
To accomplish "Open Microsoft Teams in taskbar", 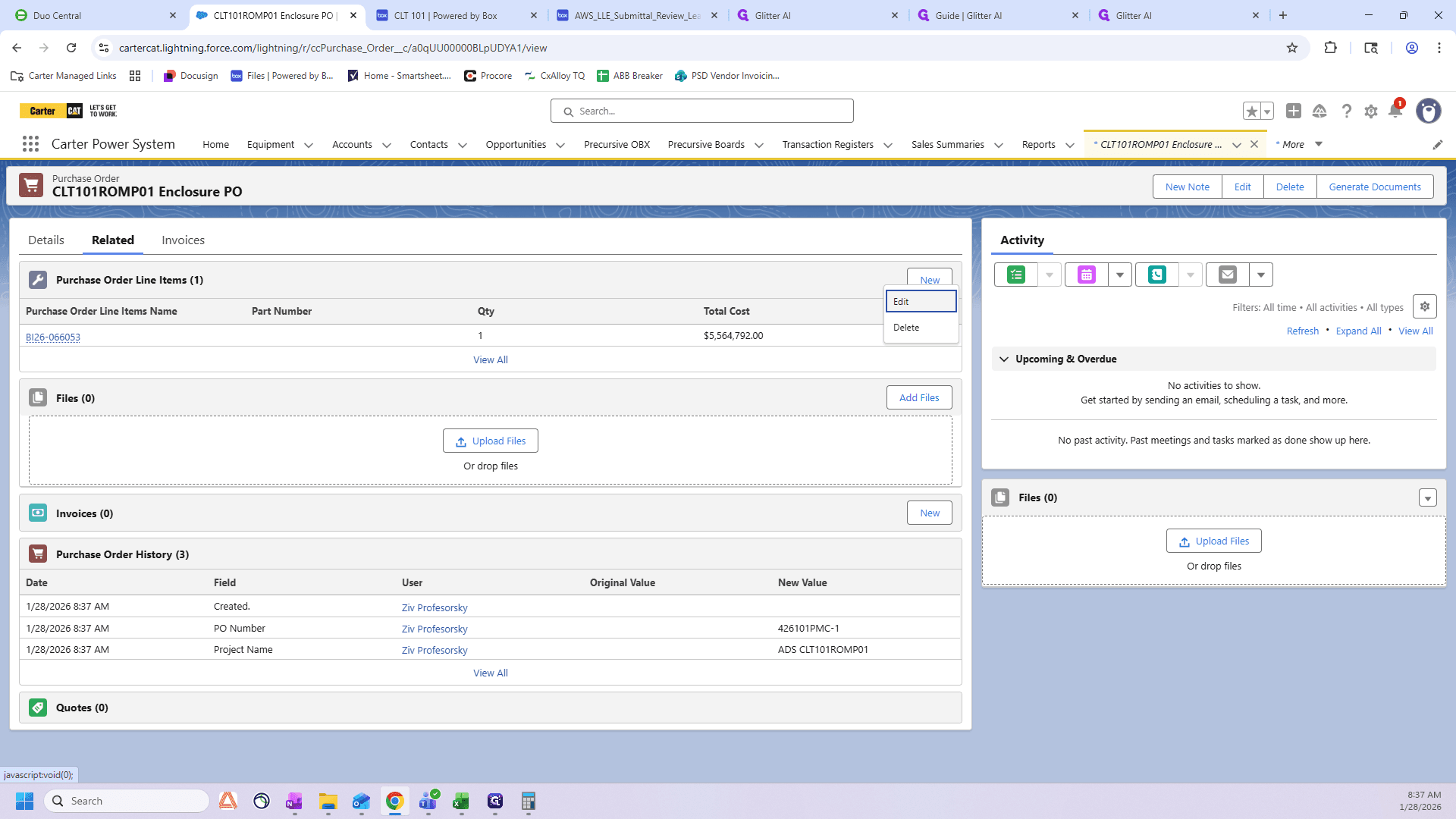I will point(428,801).
